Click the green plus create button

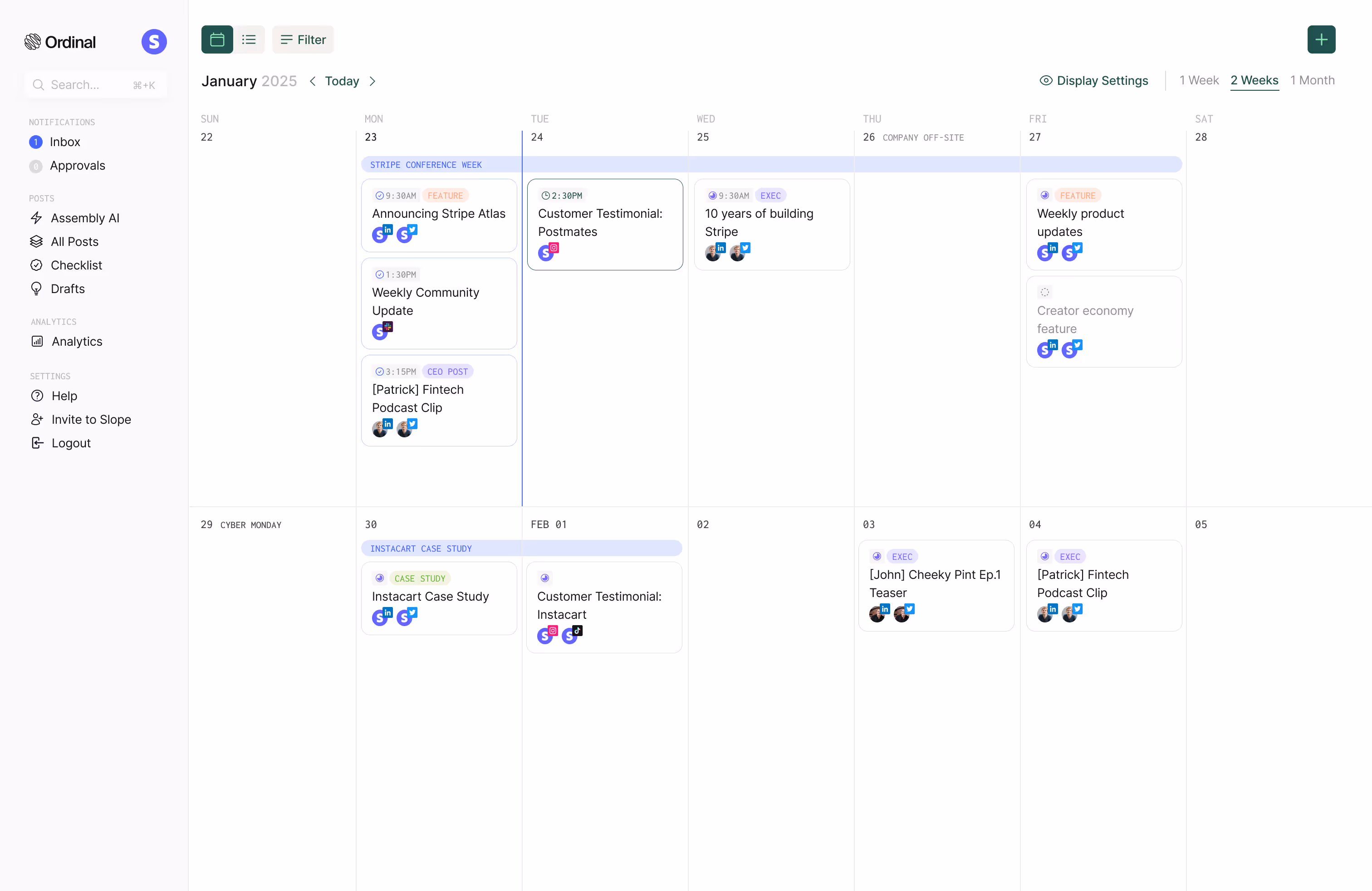(1321, 40)
